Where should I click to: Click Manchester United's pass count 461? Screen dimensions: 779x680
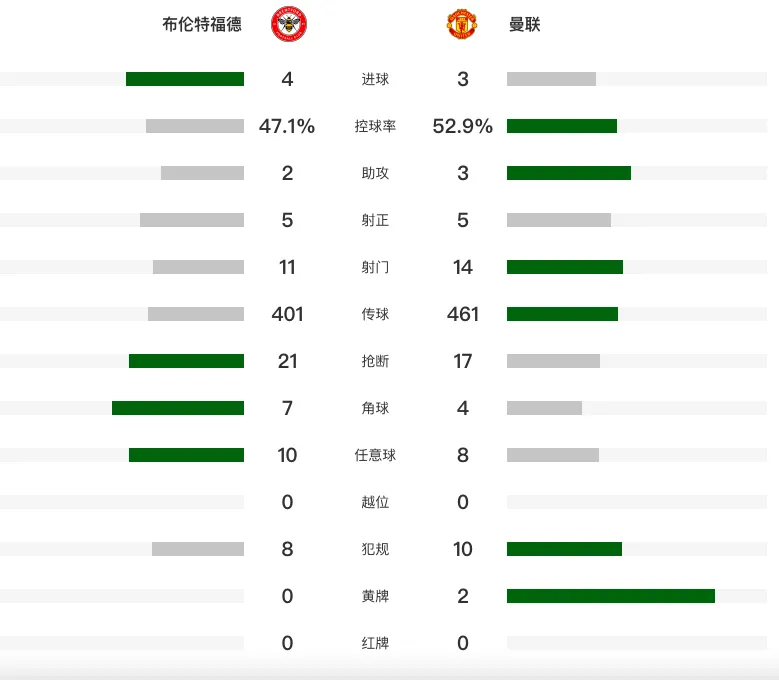tap(463, 314)
